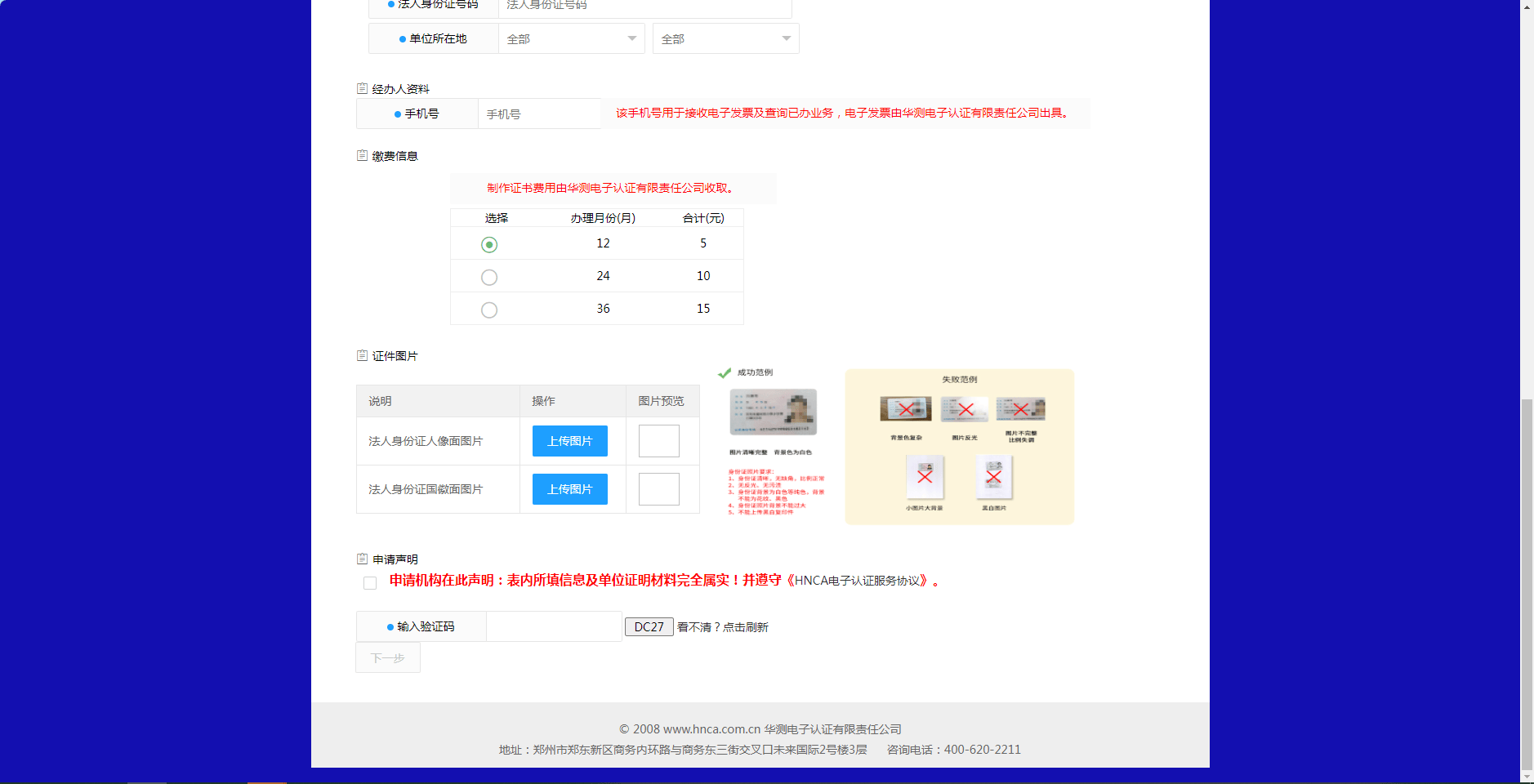Focus the 手机号 input field
Screen dimensions: 1534x784
pos(540,114)
